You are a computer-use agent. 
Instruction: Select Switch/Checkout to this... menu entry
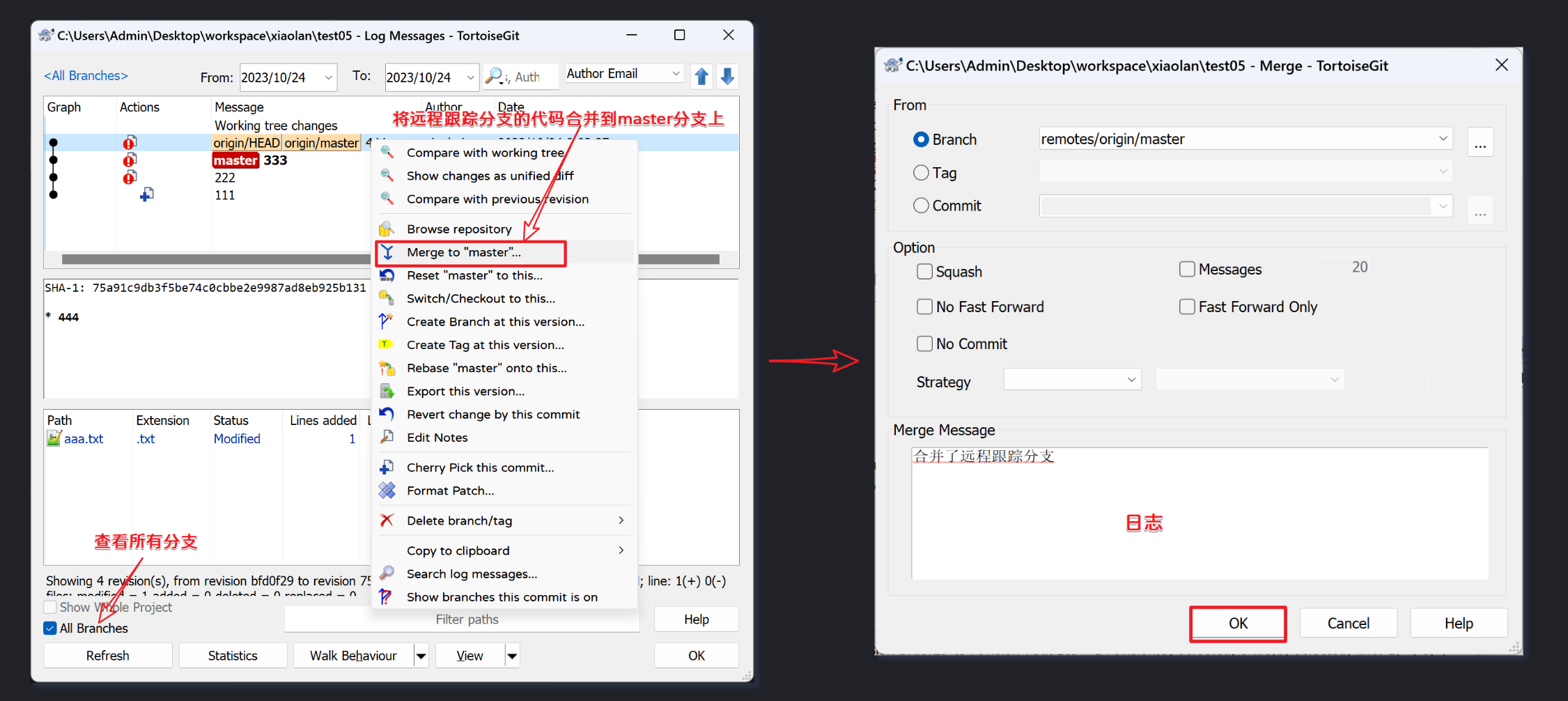[506, 298]
